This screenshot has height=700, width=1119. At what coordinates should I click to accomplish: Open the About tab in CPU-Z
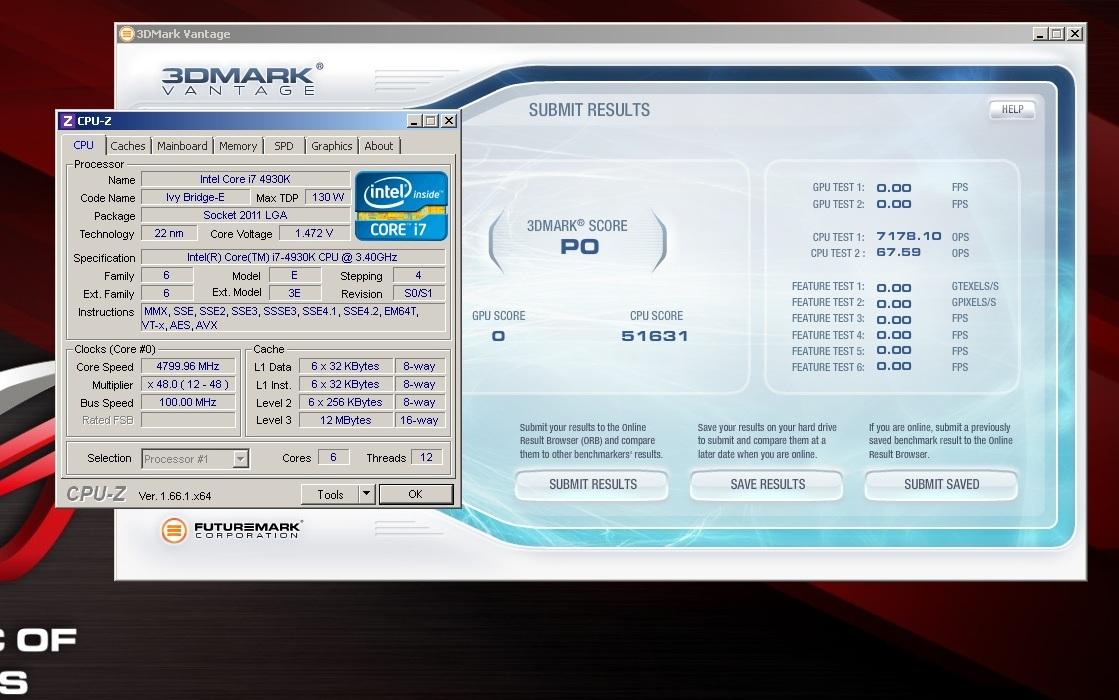pyautogui.click(x=378, y=146)
